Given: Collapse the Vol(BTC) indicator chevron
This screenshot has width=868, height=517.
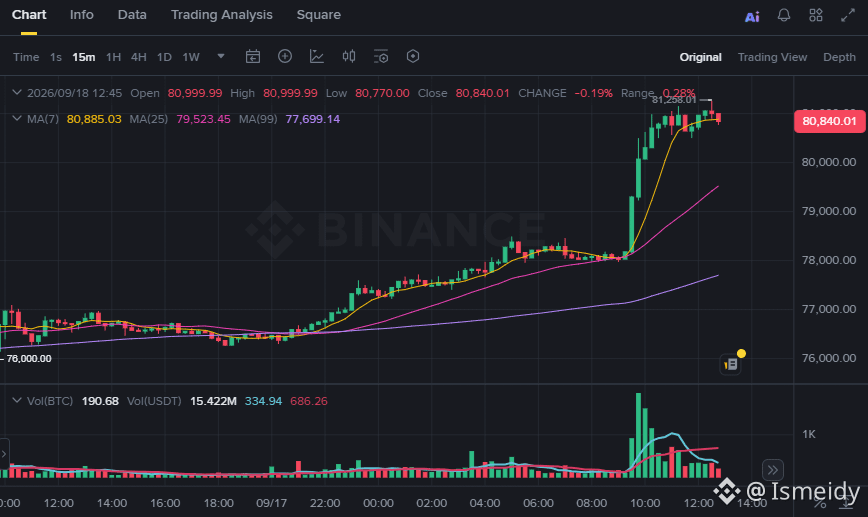Looking at the screenshot, I should click(17, 400).
